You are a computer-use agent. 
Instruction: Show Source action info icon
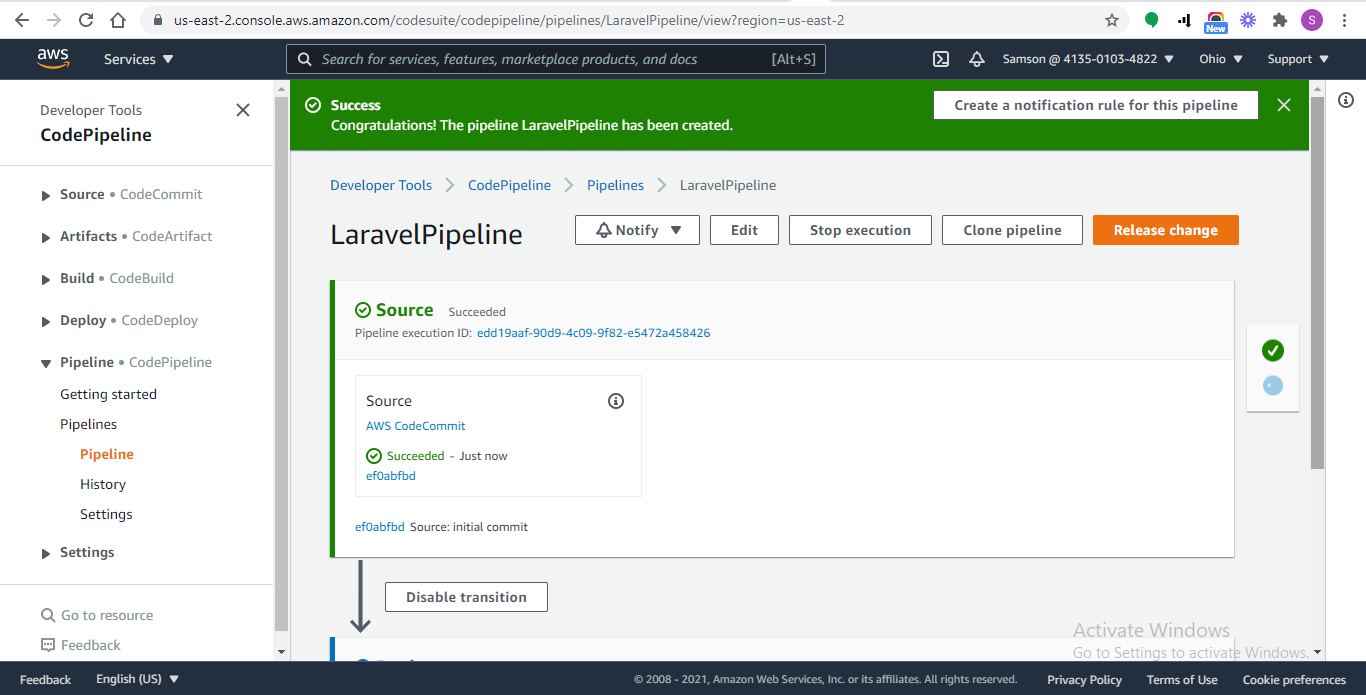click(616, 401)
